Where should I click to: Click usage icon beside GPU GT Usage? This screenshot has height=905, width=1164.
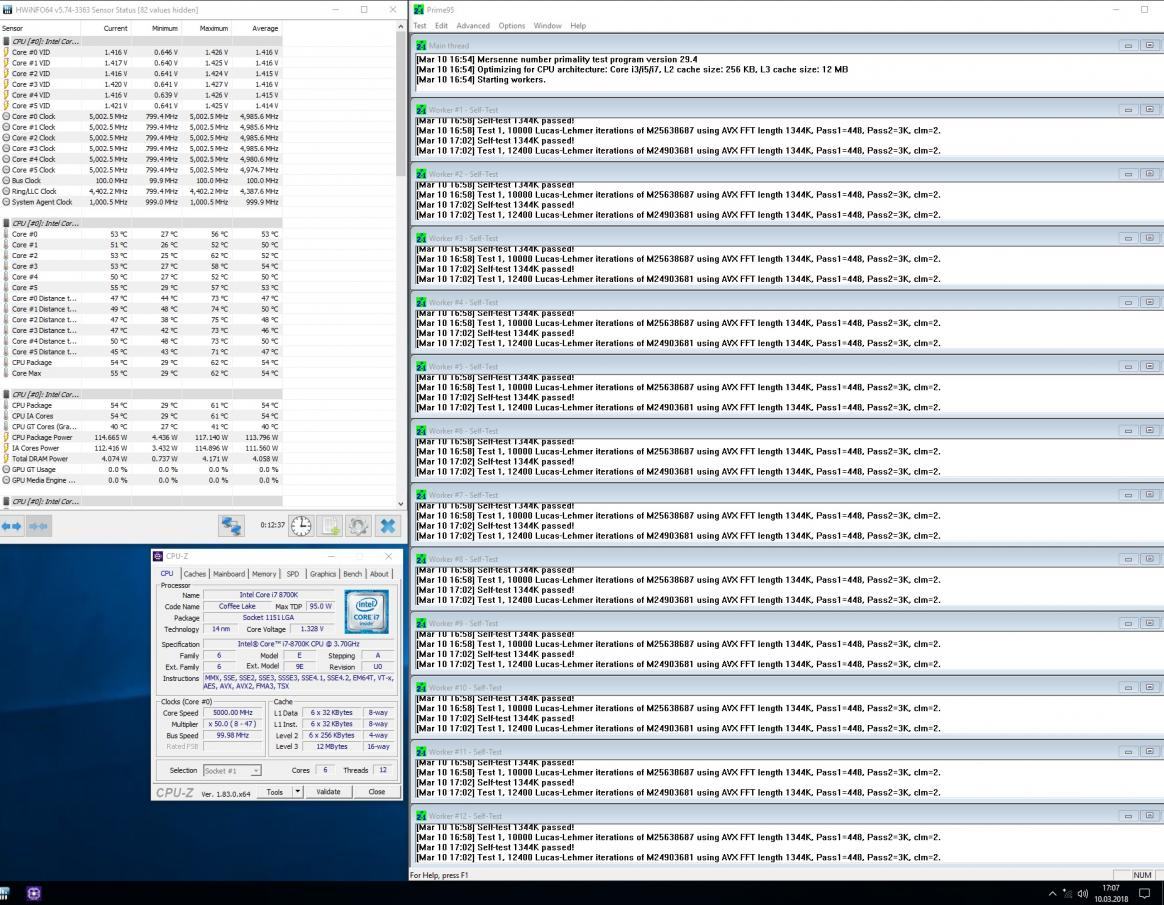point(6,470)
